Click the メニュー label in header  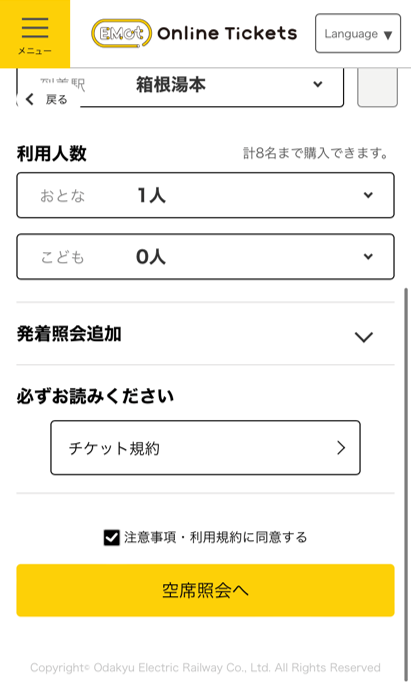[x=35, y=51]
